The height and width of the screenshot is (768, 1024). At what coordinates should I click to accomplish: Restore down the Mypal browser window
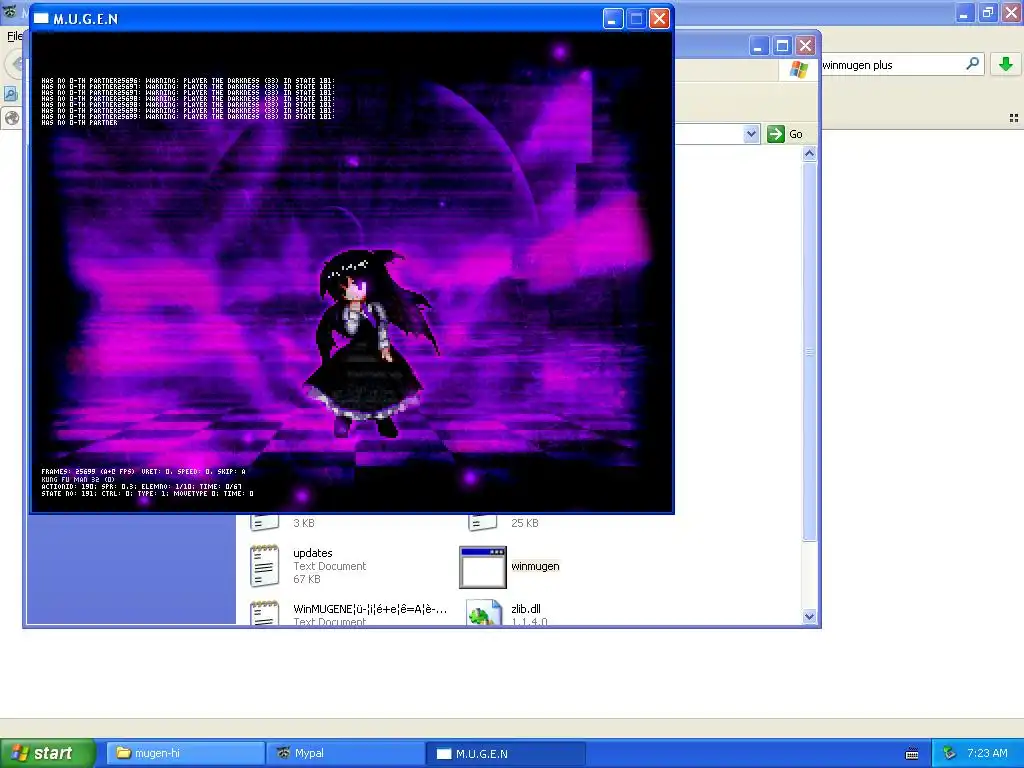tap(988, 12)
